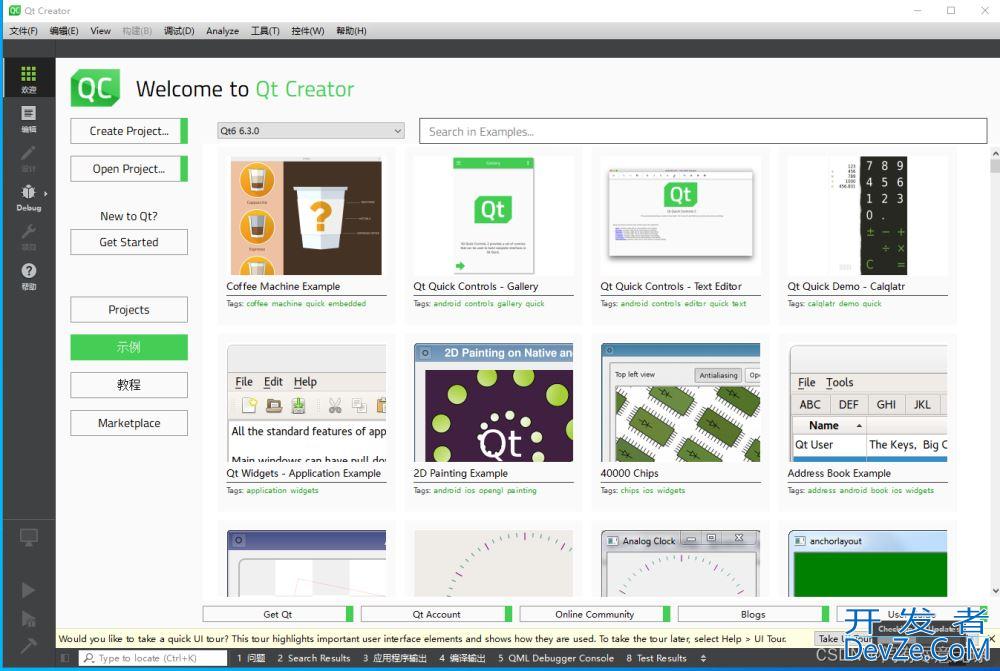Build project with hammer icon
The height and width of the screenshot is (671, 1000).
(29, 645)
